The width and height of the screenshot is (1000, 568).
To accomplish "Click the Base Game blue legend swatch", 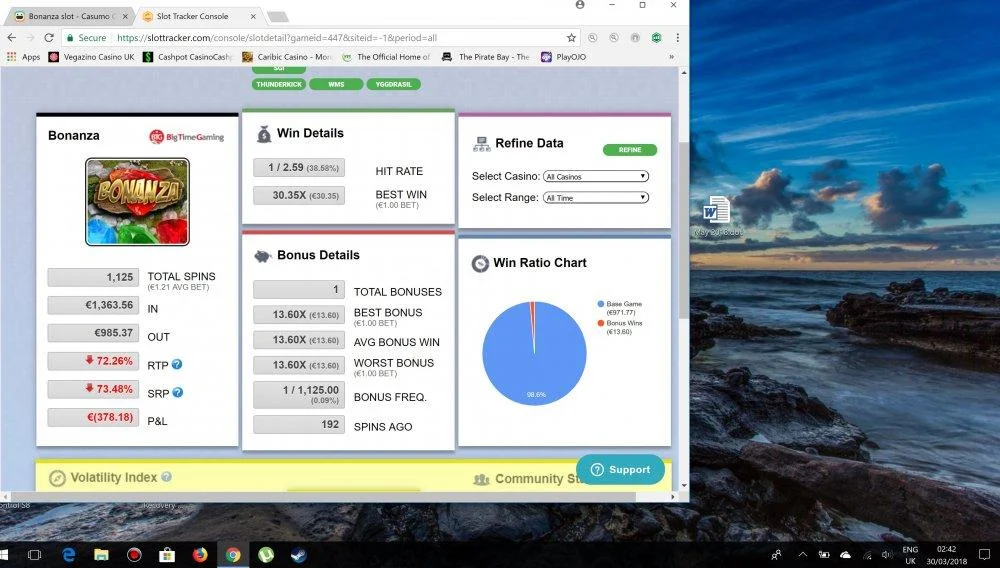I will 600,304.
